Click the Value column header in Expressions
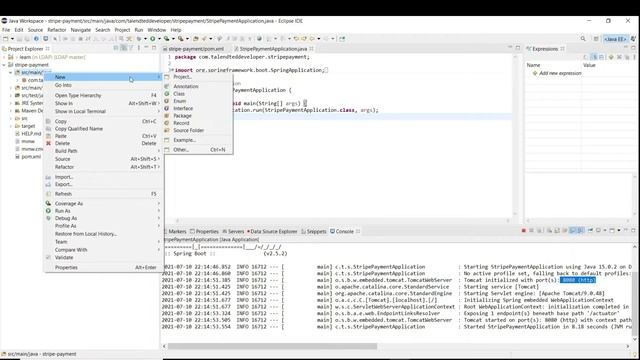The height and width of the screenshot is (360, 640). pos(589,65)
